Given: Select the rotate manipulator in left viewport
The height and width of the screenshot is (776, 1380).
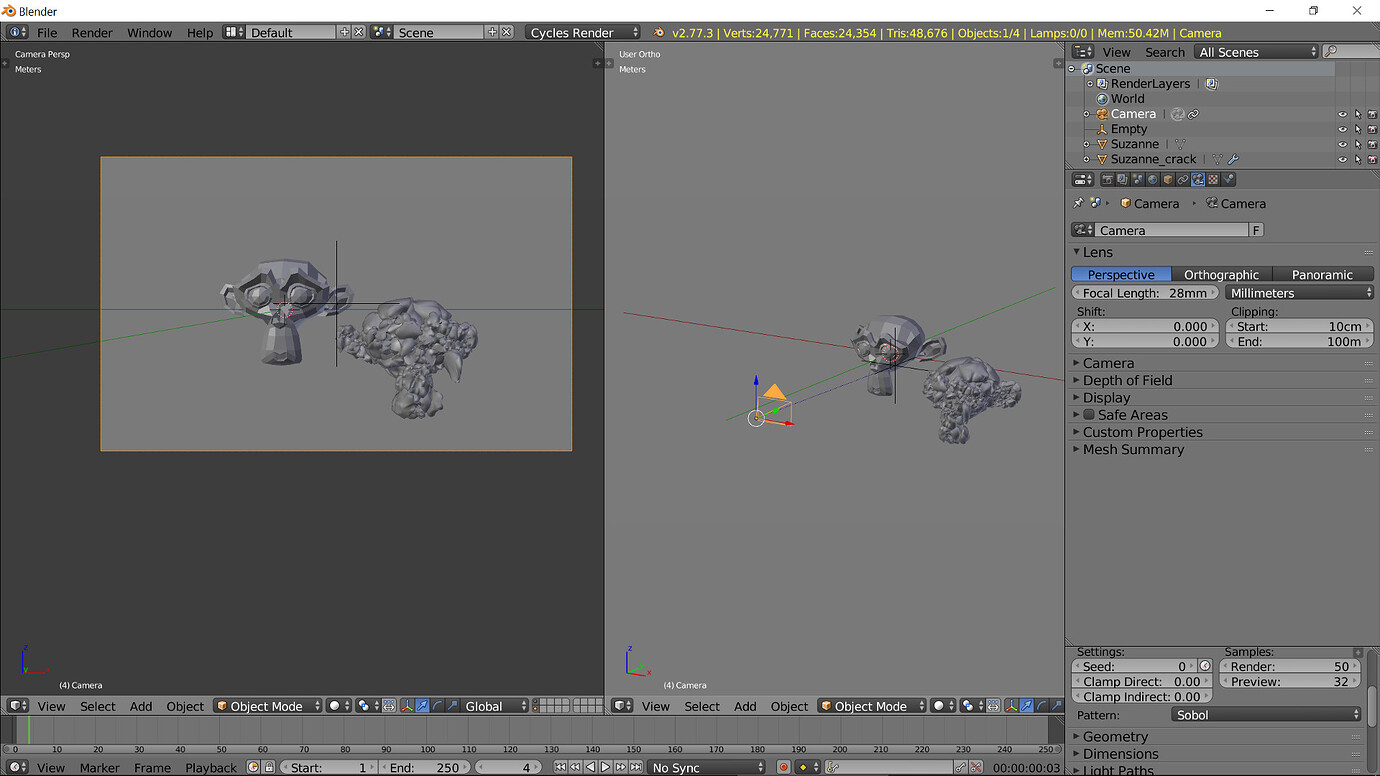Looking at the screenshot, I should point(437,705).
